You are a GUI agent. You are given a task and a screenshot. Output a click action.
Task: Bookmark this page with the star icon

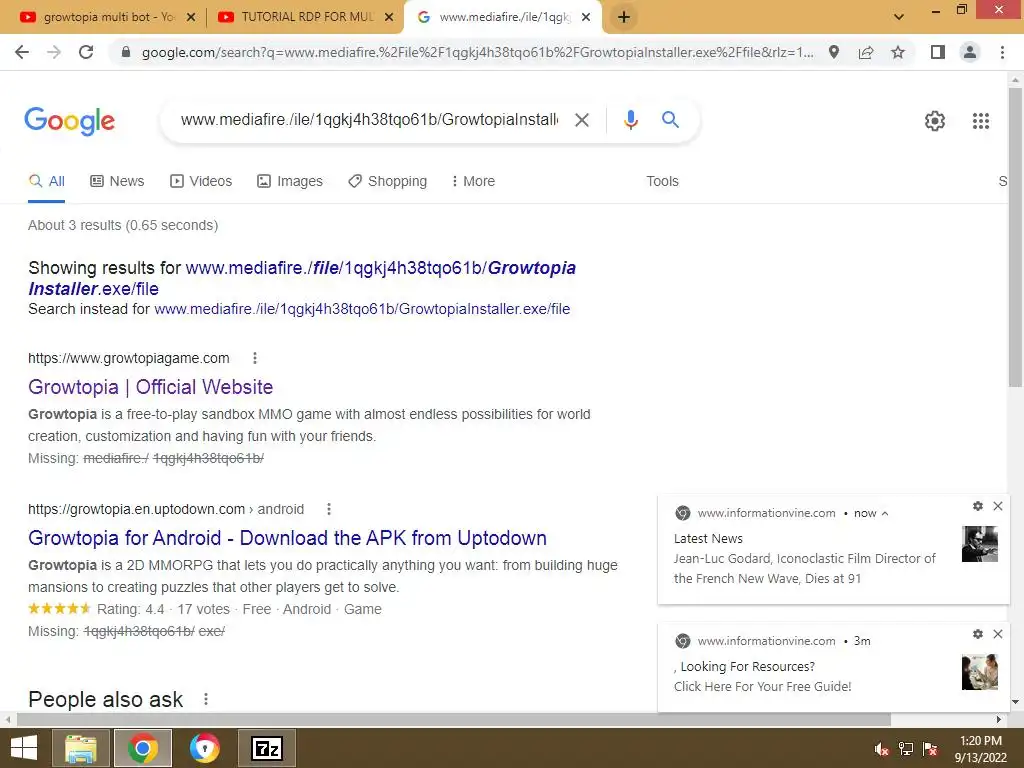tap(898, 52)
